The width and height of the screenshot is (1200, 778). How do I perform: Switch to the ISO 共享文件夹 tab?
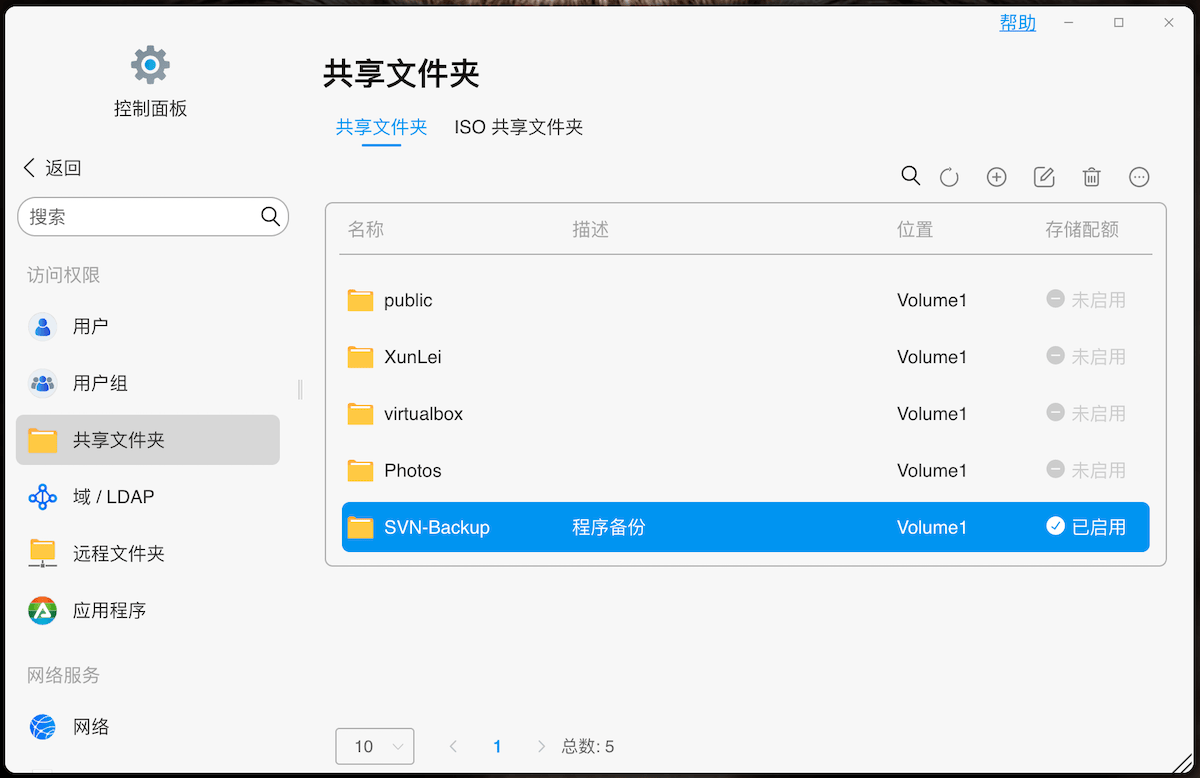coord(518,127)
